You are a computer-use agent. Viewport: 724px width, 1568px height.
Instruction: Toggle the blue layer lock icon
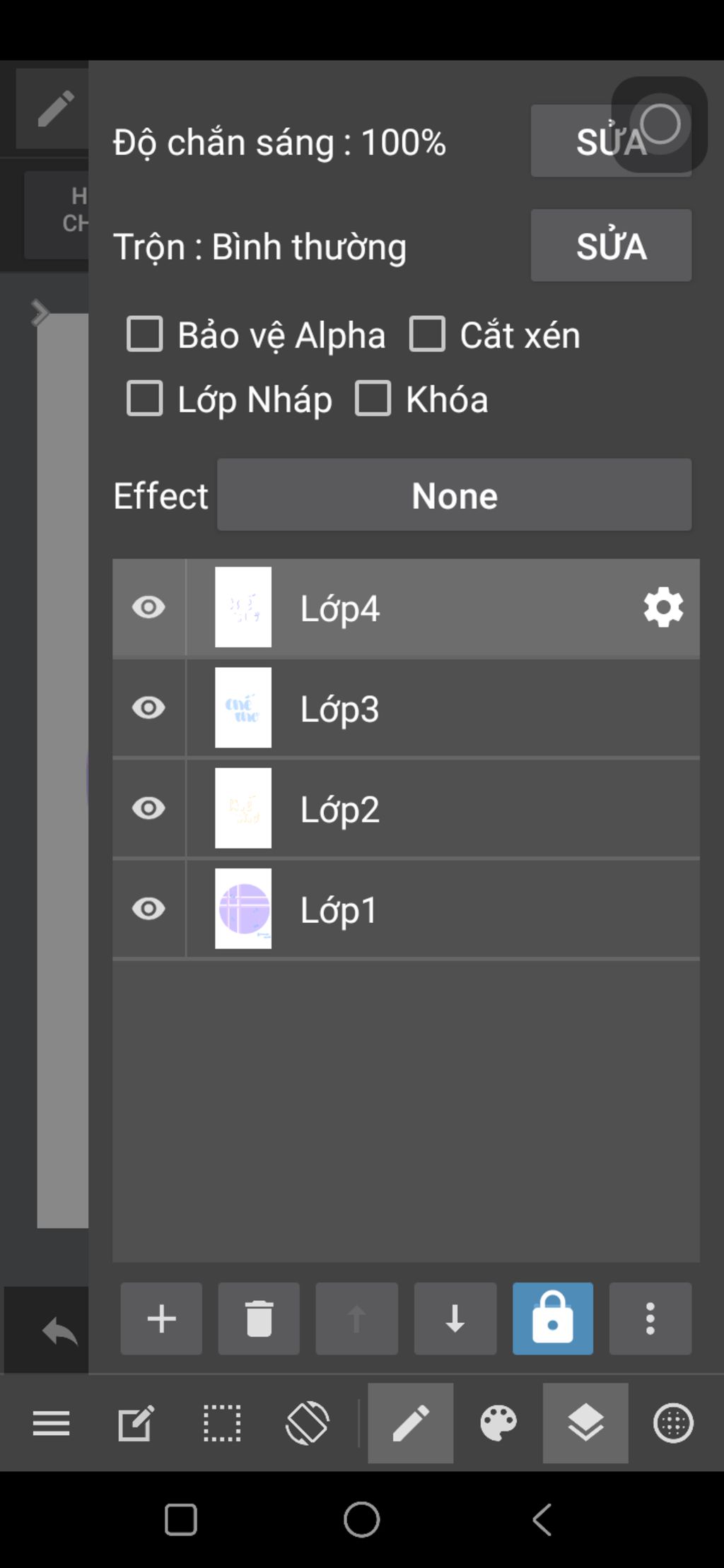point(553,1319)
